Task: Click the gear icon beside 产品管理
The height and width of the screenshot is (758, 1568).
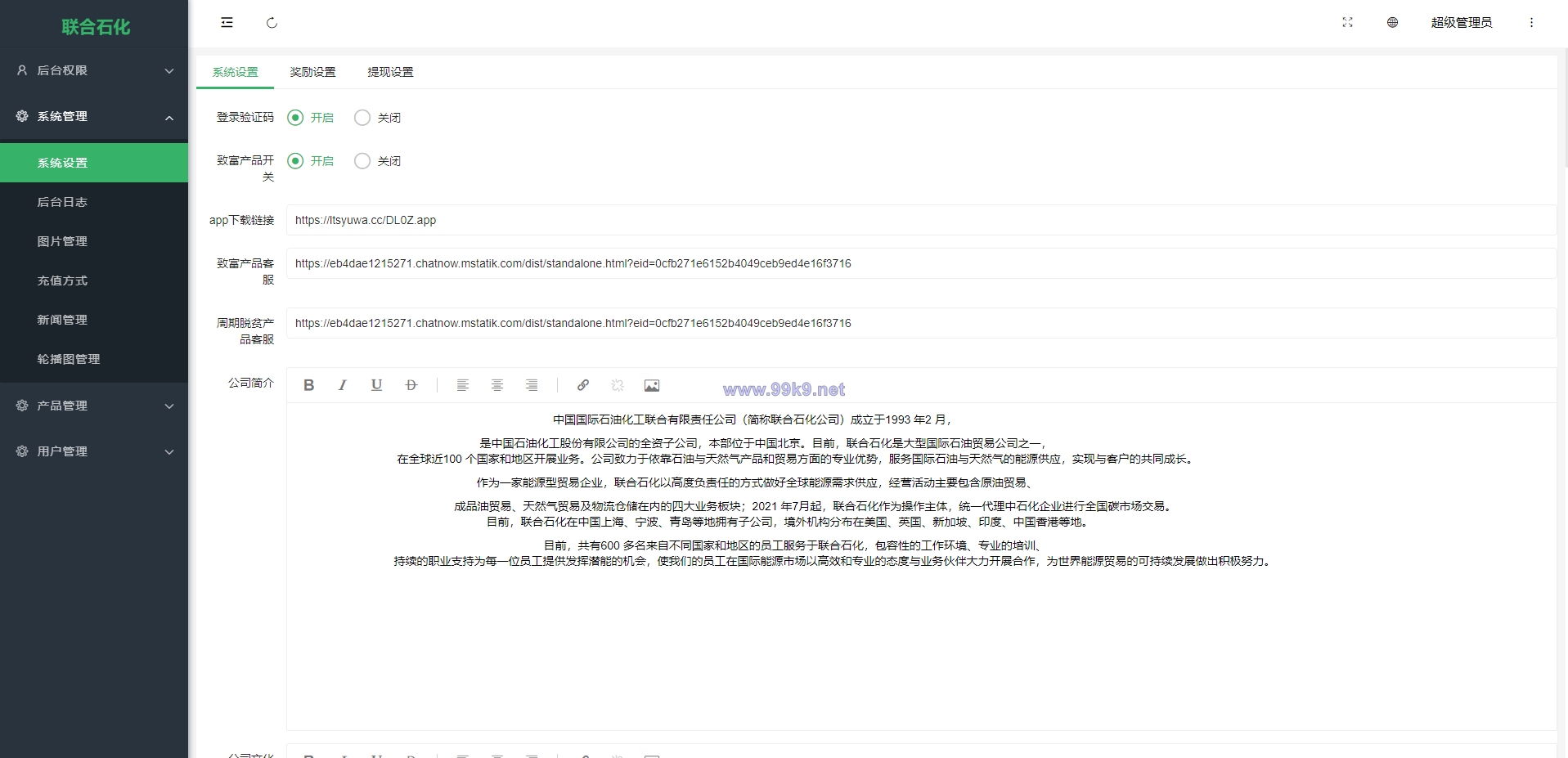Action: (22, 406)
